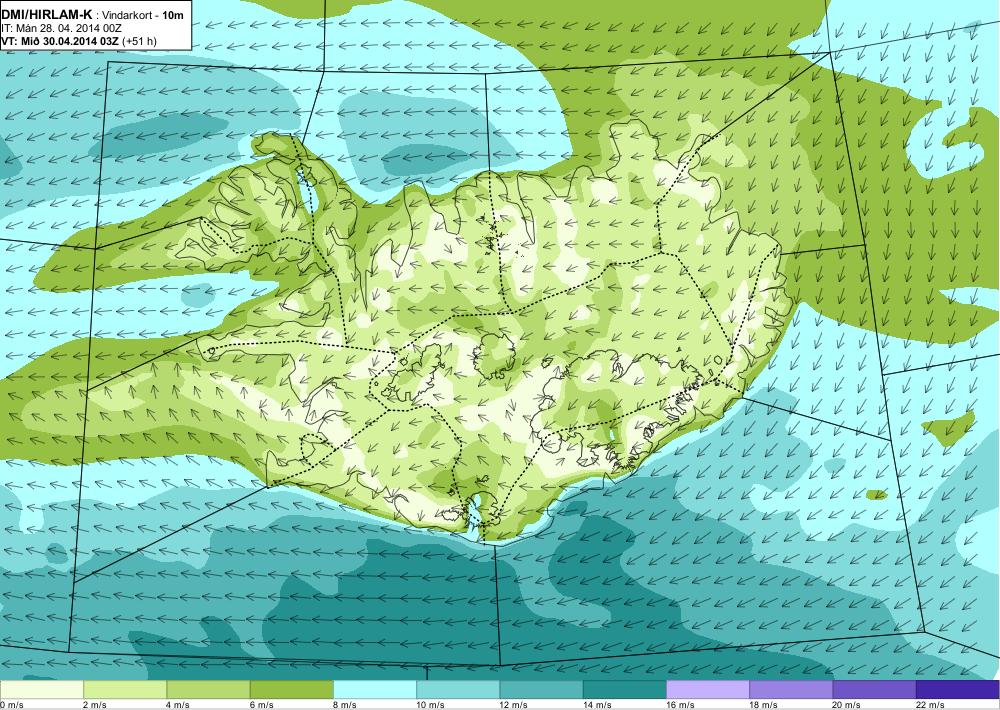1000x710 pixels.
Task: Click the '20 m/s' legend label
Action: (x=847, y=705)
